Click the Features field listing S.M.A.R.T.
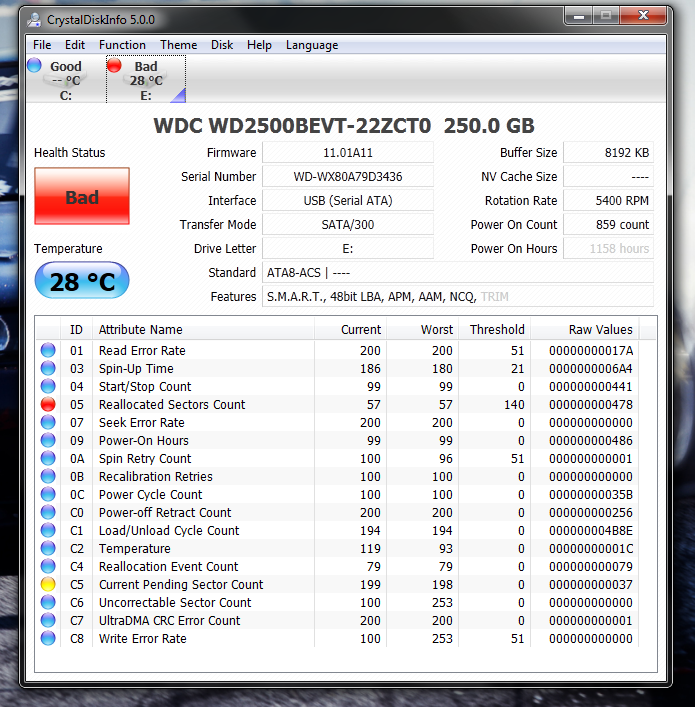The width and height of the screenshot is (695, 707). 458,296
